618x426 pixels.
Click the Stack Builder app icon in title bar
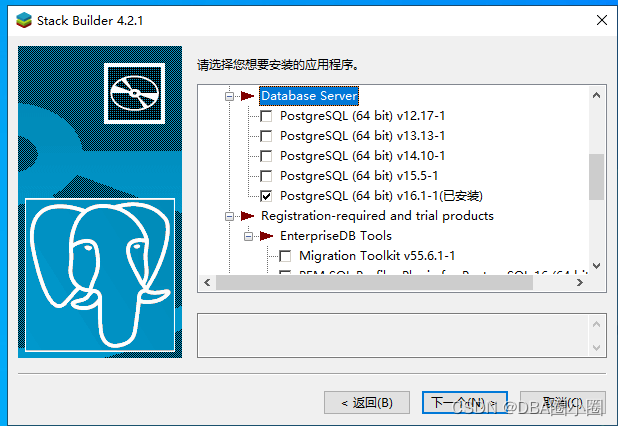pyautogui.click(x=24, y=20)
